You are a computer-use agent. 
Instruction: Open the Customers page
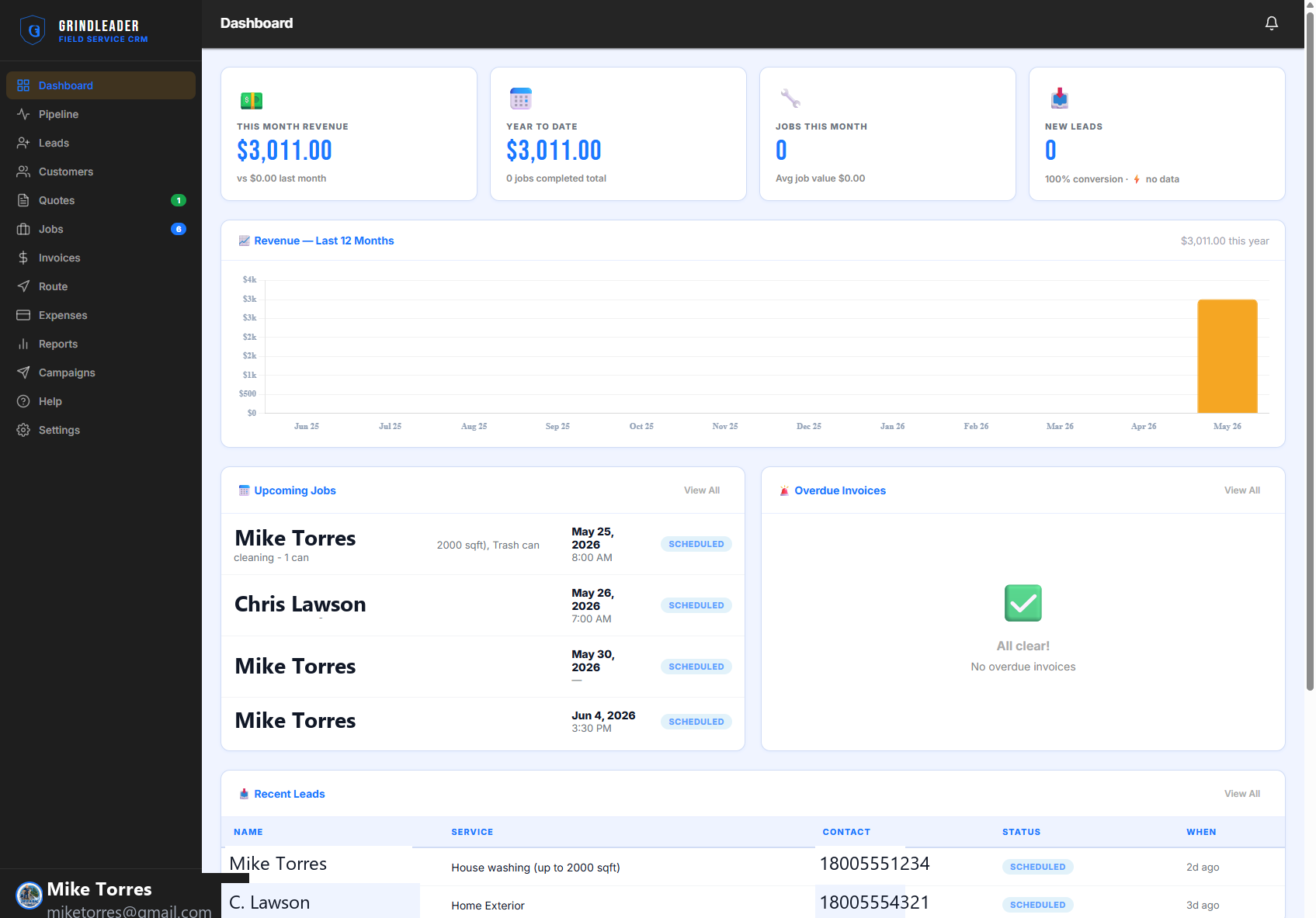click(x=101, y=171)
